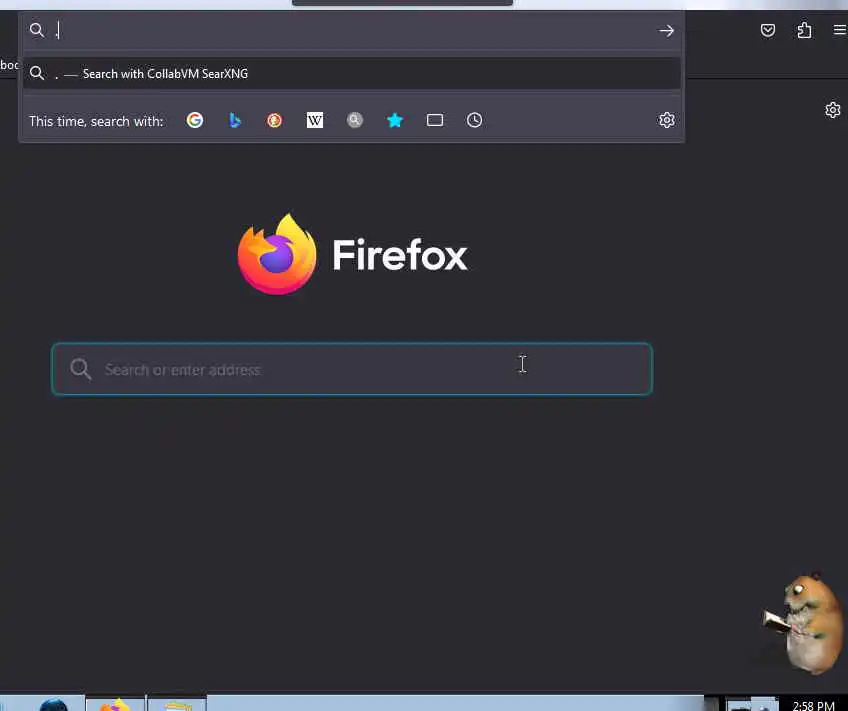Click the hamster reading desktop mascot

804,623
